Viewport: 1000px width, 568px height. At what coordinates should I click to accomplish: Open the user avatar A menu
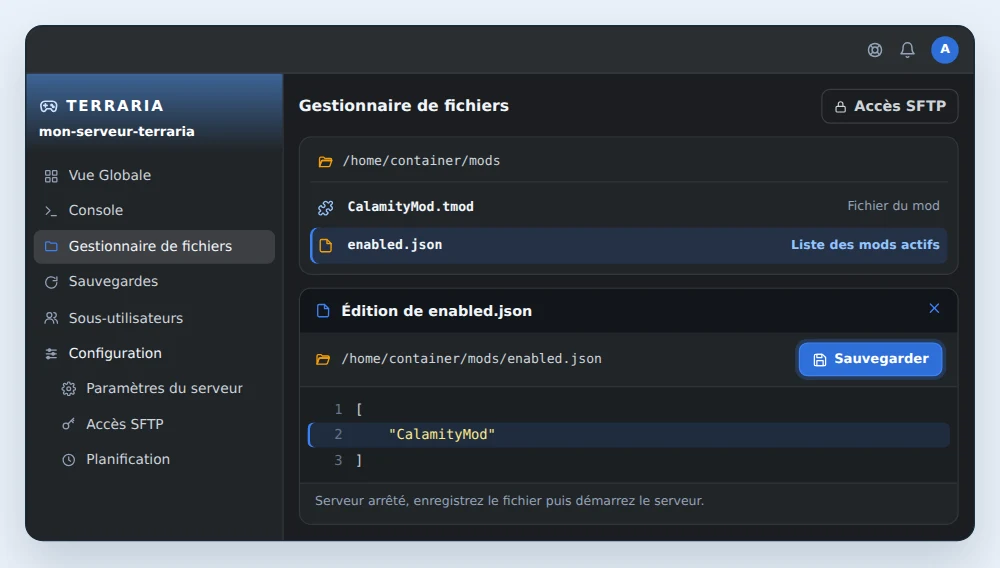click(945, 50)
